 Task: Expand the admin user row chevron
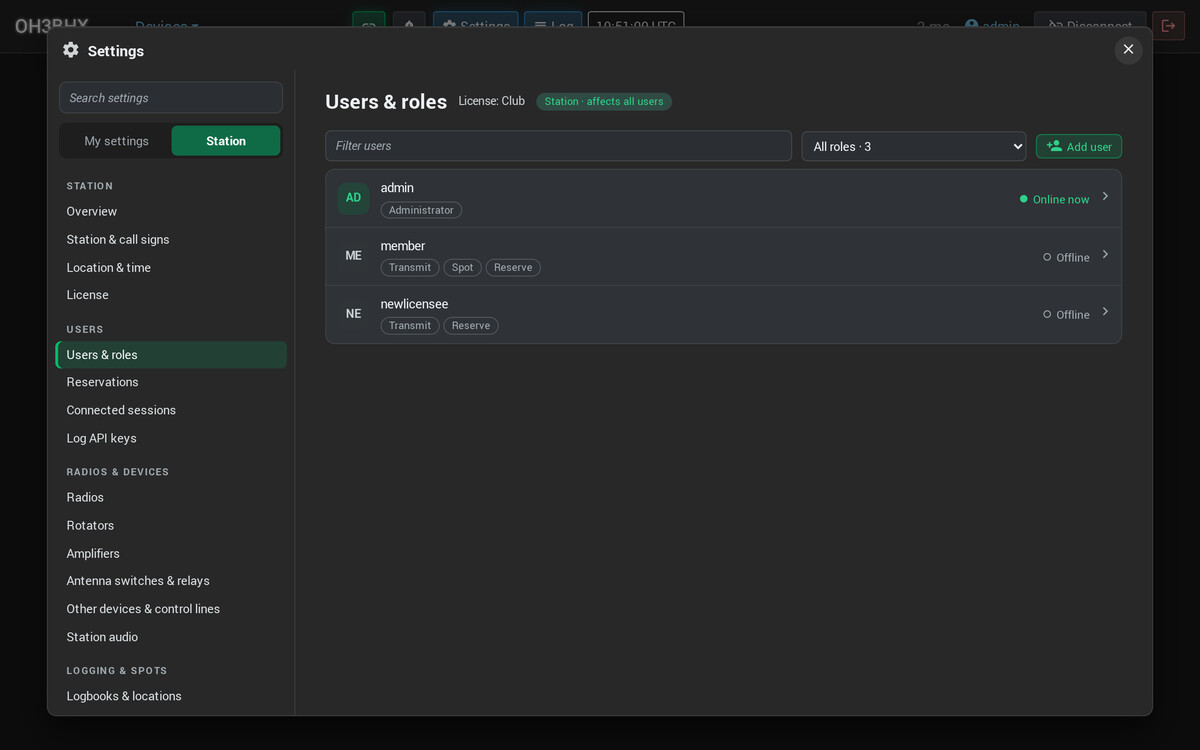(x=1105, y=196)
